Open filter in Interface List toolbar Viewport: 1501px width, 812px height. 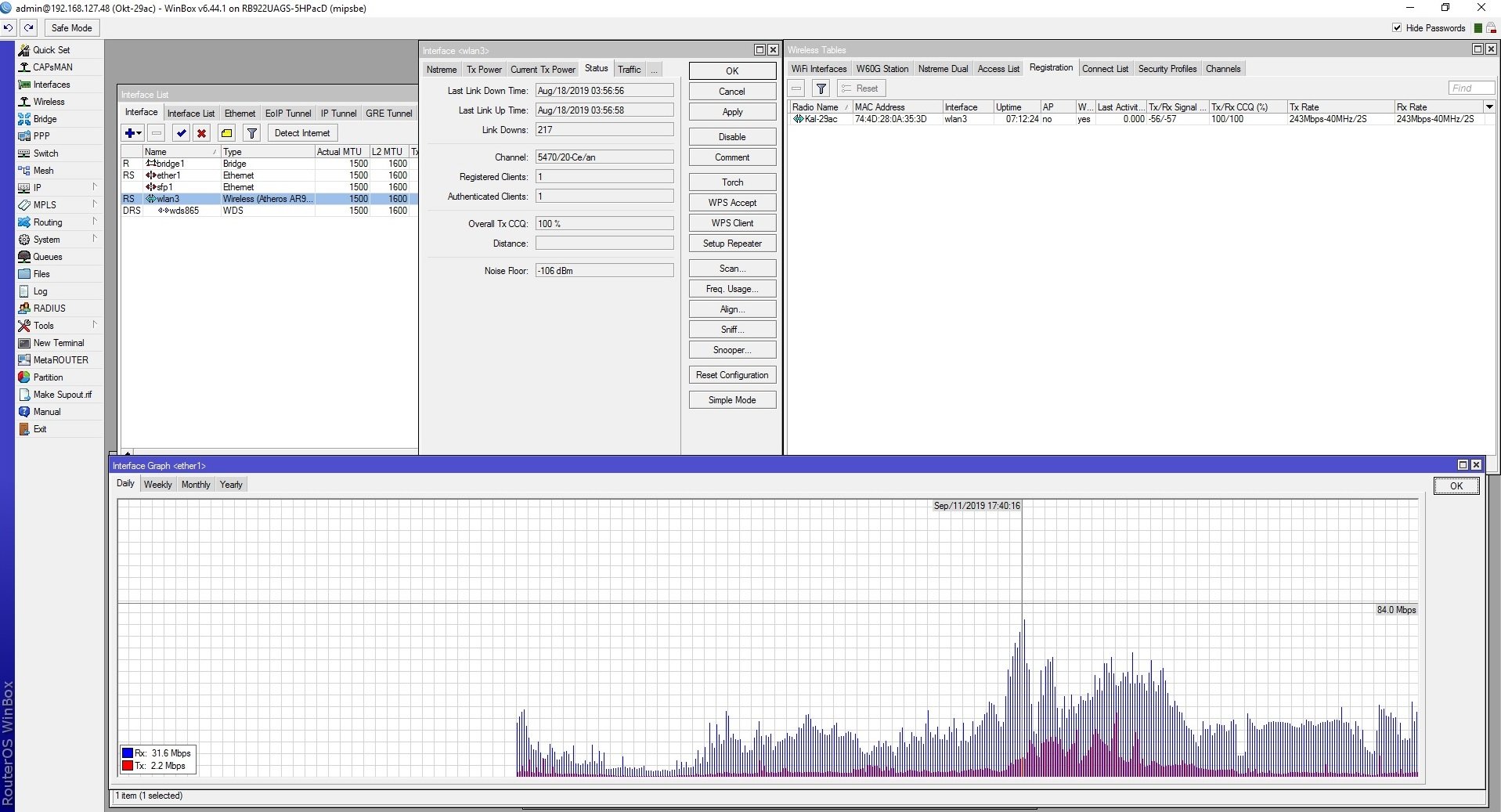point(252,133)
